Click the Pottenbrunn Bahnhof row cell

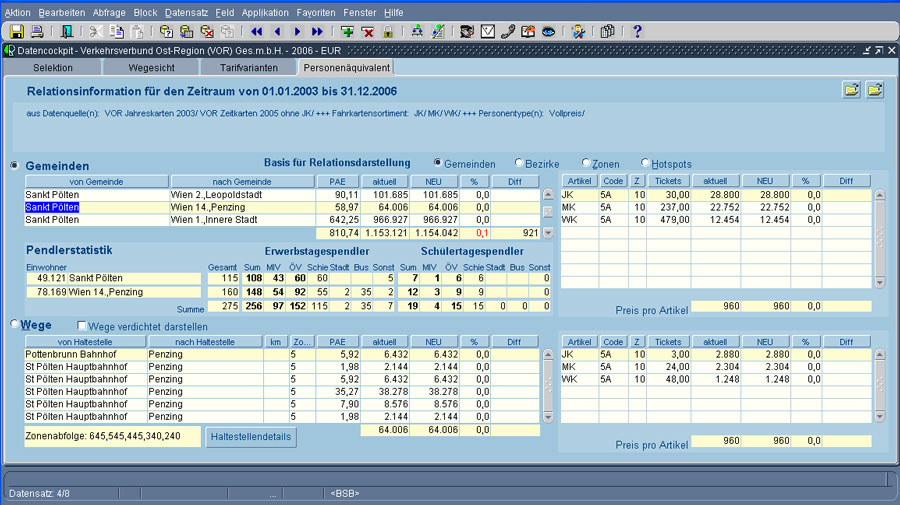coord(86,355)
